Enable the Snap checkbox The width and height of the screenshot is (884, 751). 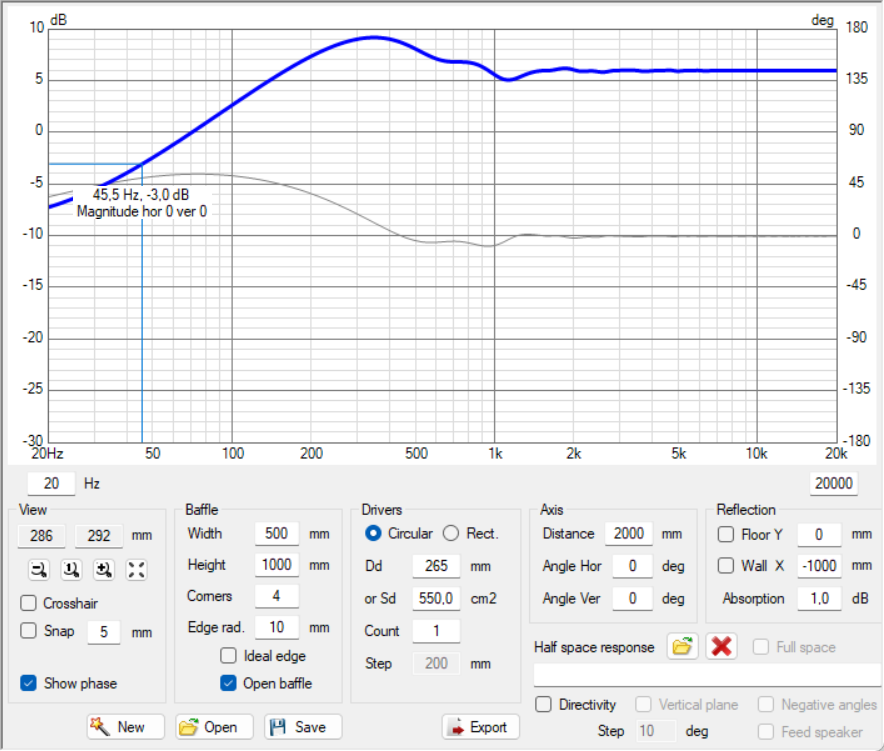point(28,630)
